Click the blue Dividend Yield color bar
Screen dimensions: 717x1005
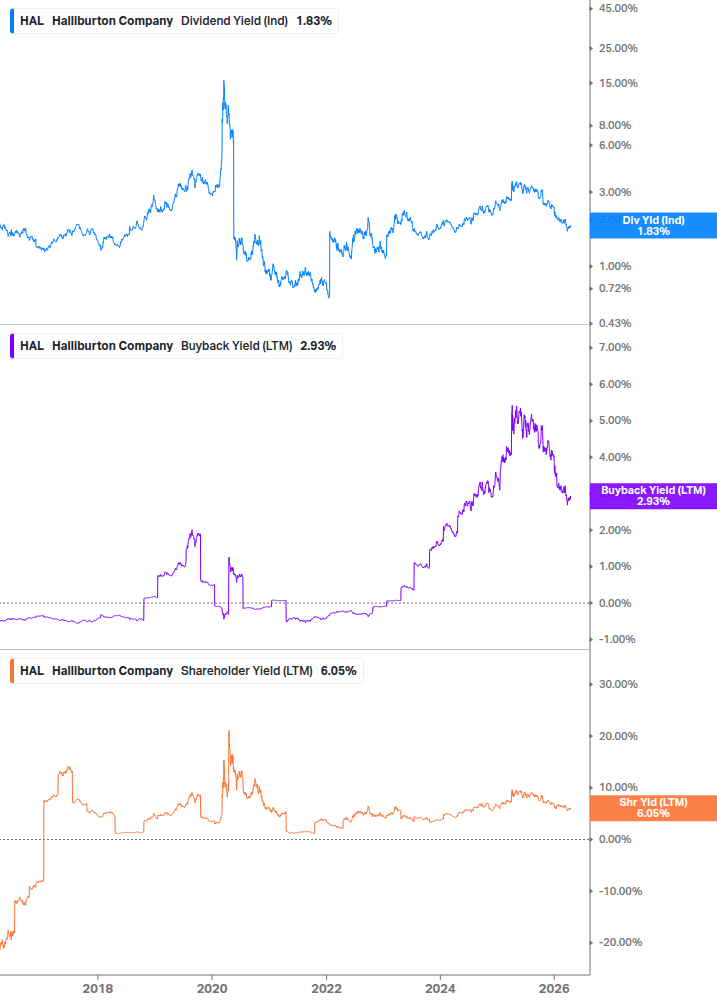(x=12, y=21)
